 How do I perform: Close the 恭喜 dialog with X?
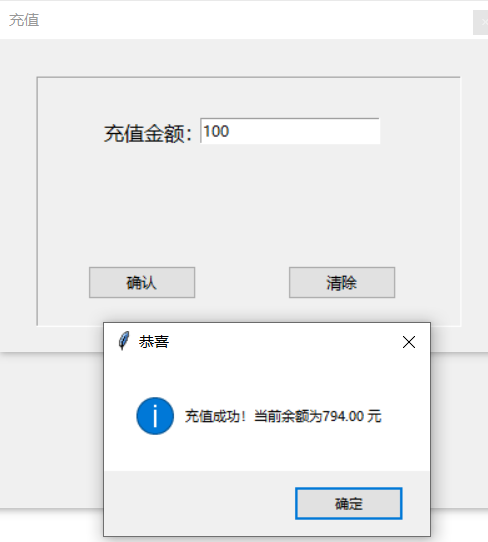coord(409,342)
